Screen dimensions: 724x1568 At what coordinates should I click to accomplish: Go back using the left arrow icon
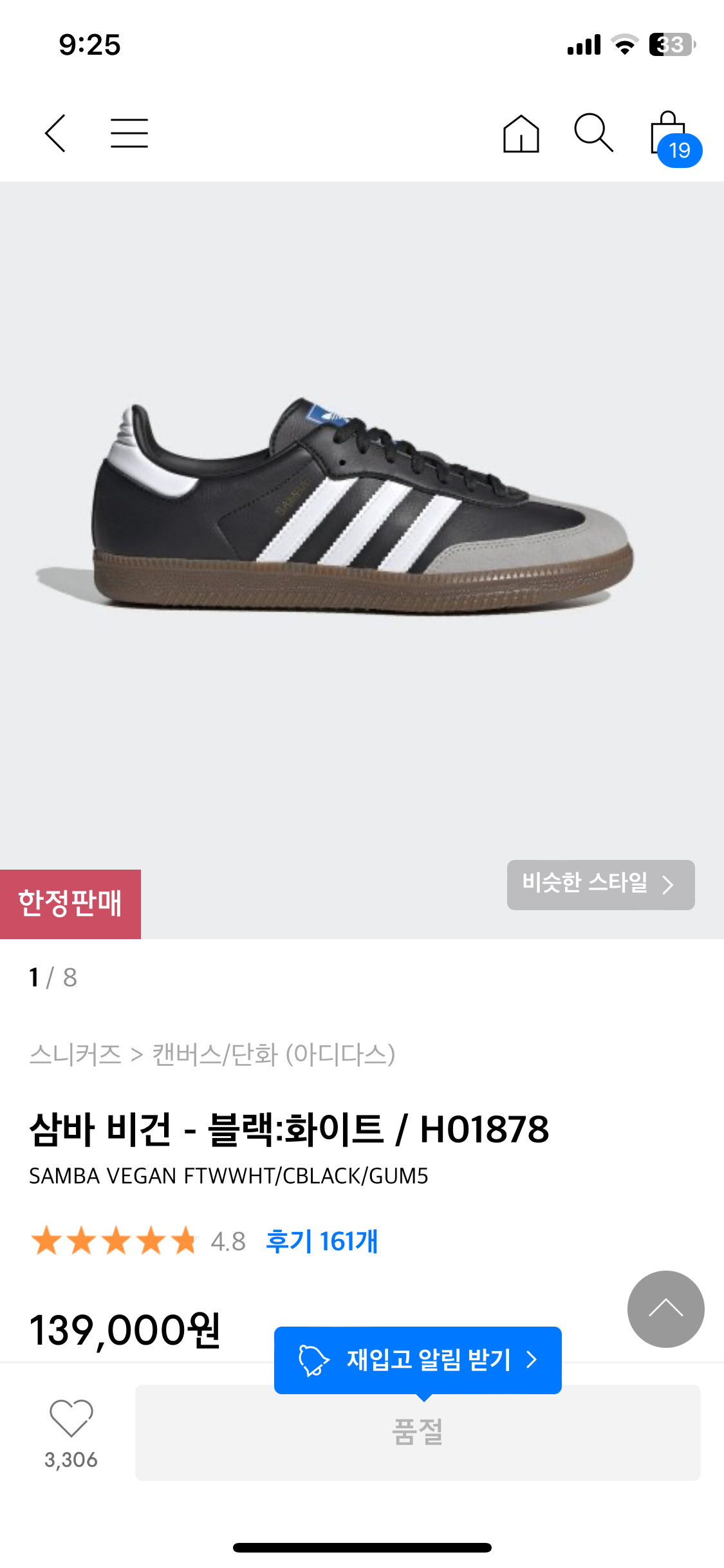tap(55, 133)
